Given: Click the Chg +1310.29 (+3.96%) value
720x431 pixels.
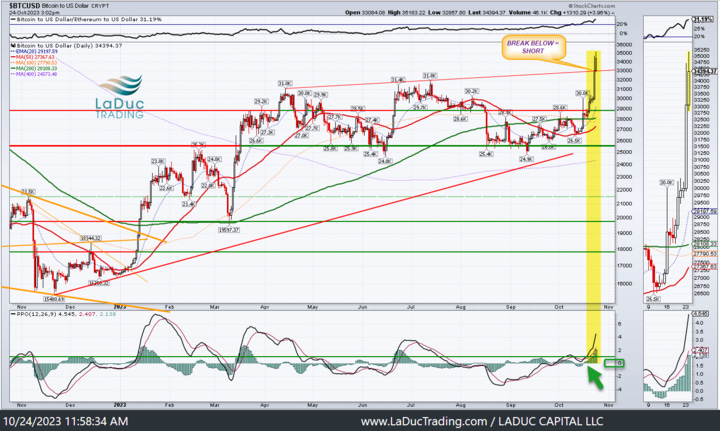Looking at the screenshot, I should (579, 13).
